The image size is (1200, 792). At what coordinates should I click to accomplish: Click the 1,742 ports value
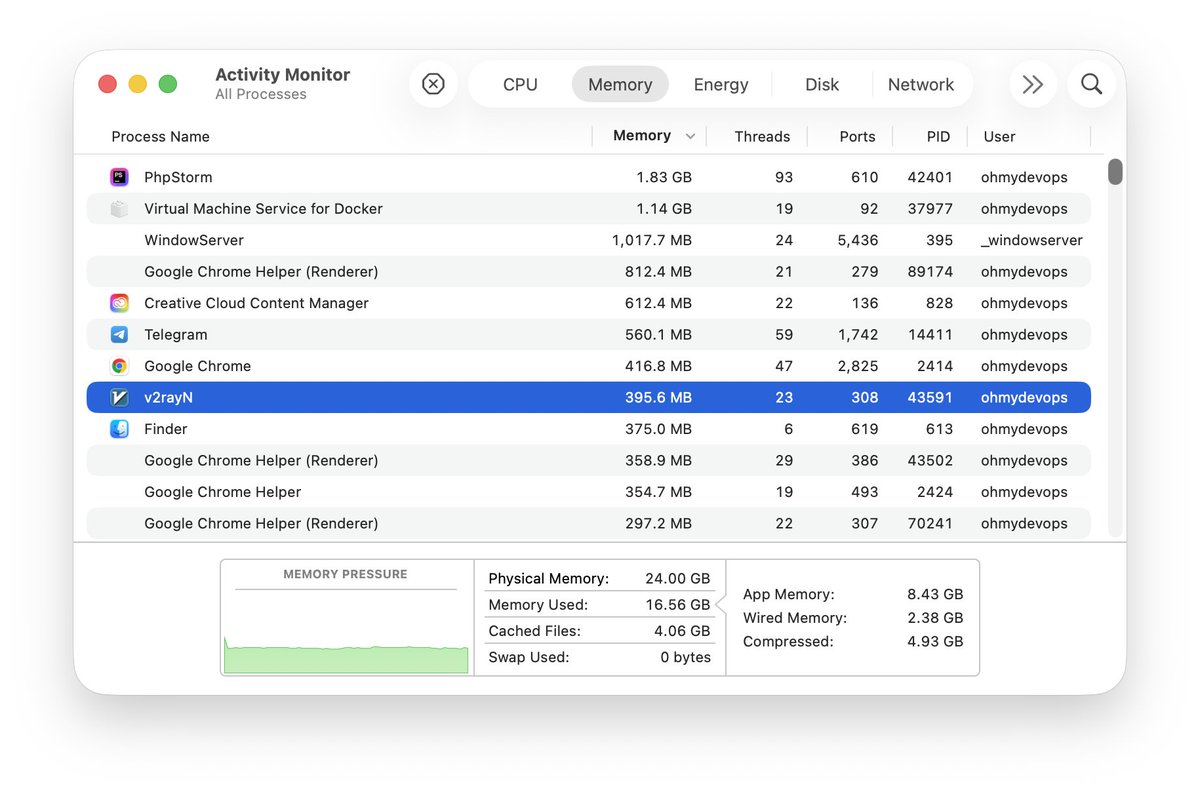pos(860,335)
